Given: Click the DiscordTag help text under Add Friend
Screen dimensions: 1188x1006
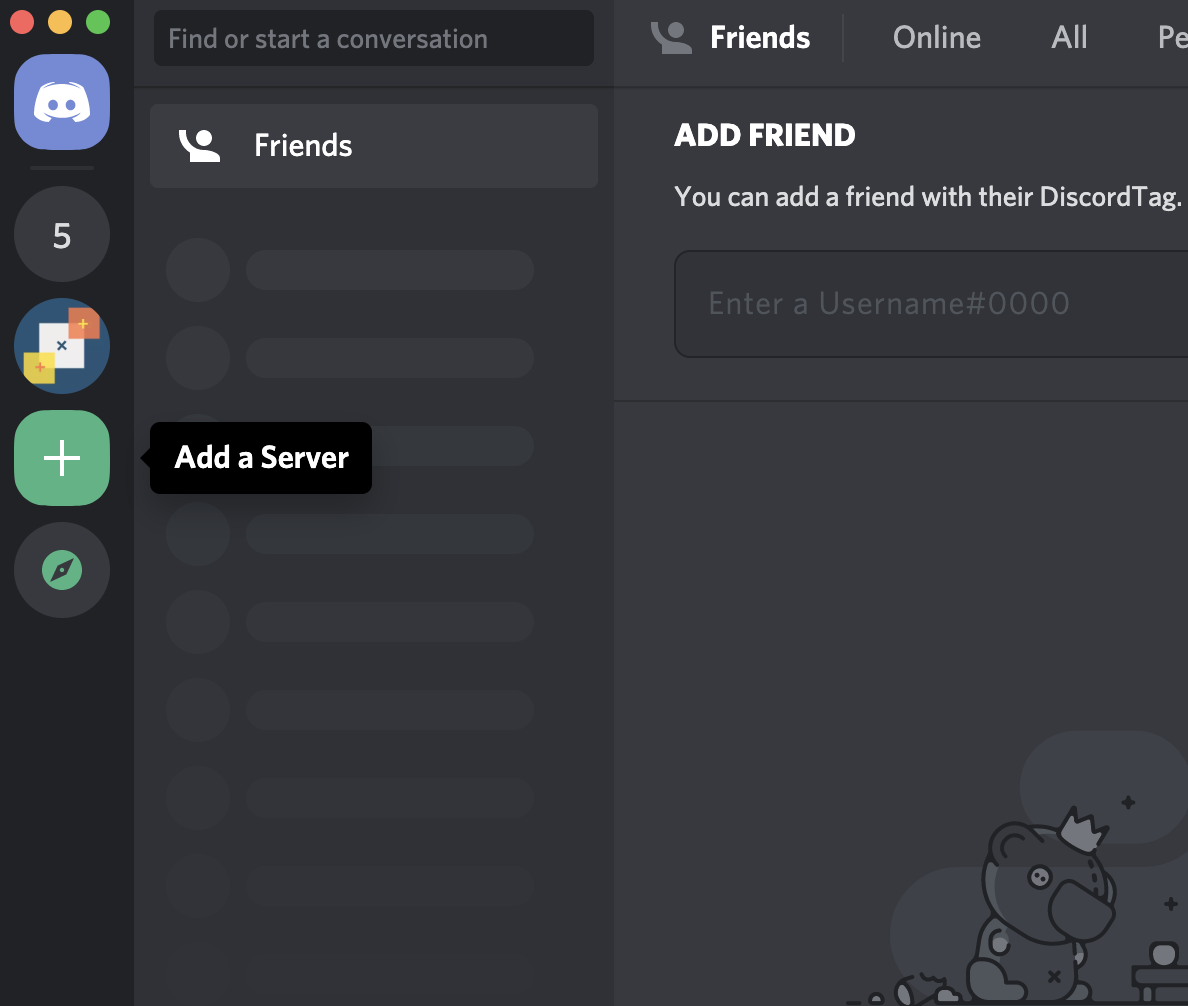Looking at the screenshot, I should click(930, 196).
